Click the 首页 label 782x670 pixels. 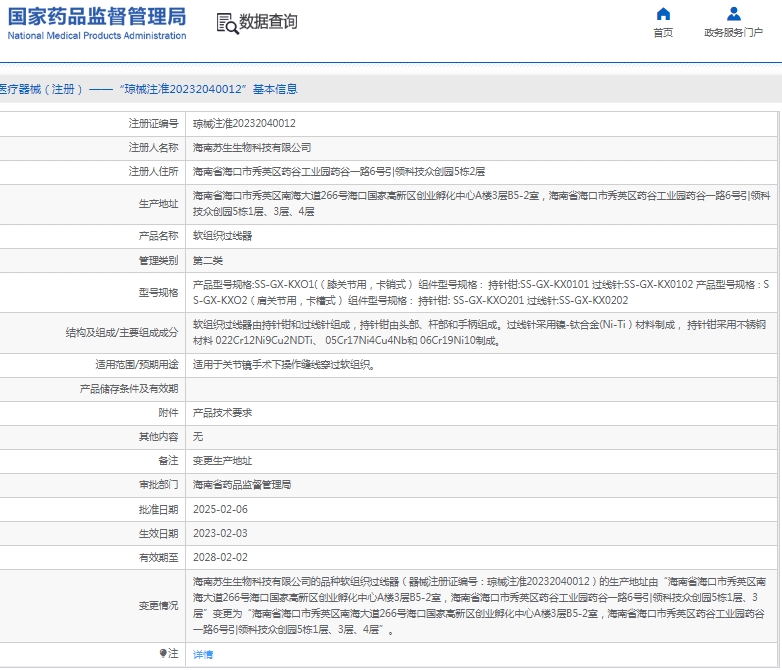pyautogui.click(x=663, y=33)
